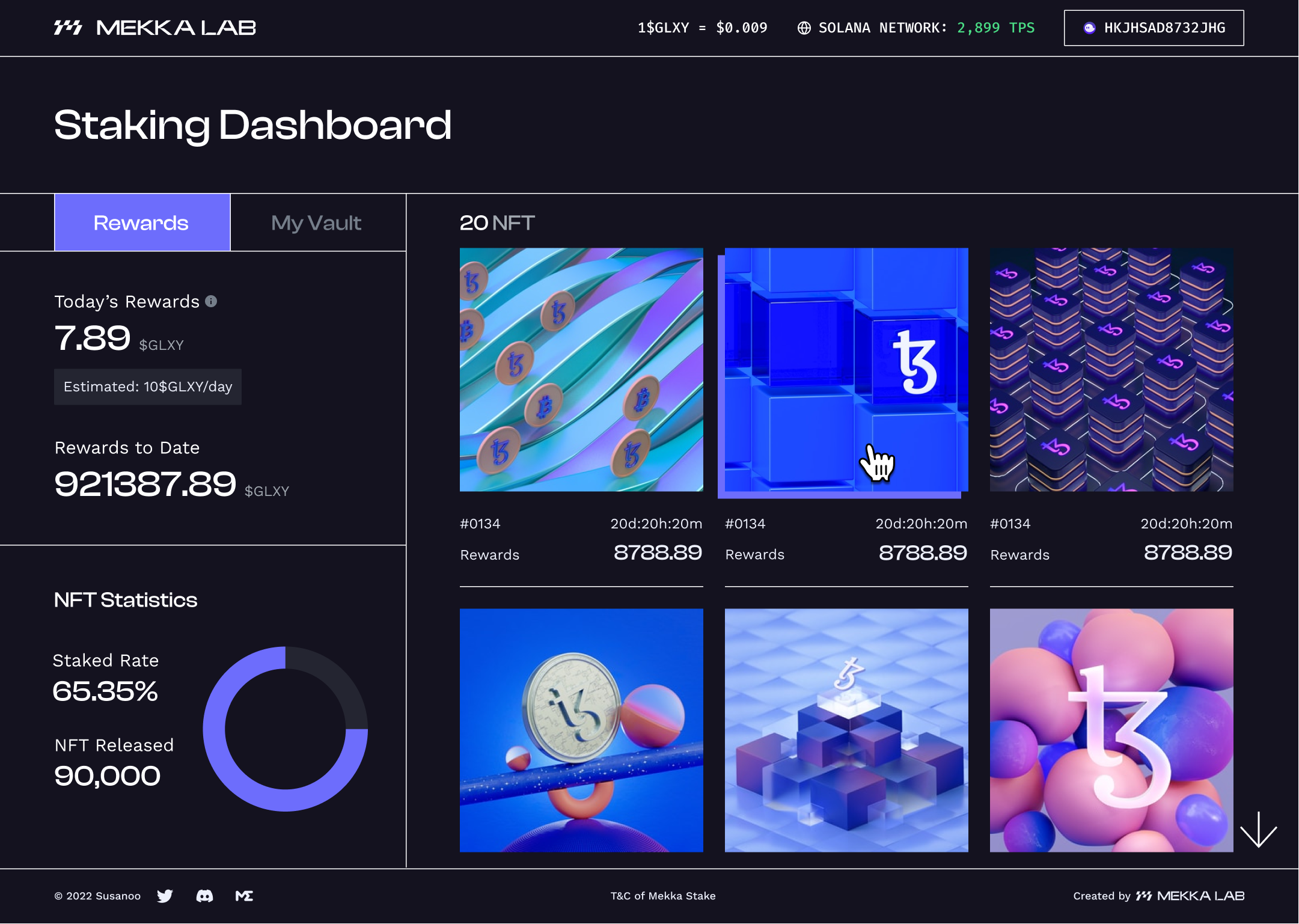This screenshot has width=1299, height=924.
Task: Select the wavy ribbons coins NFT thumbnail
Action: [581, 369]
